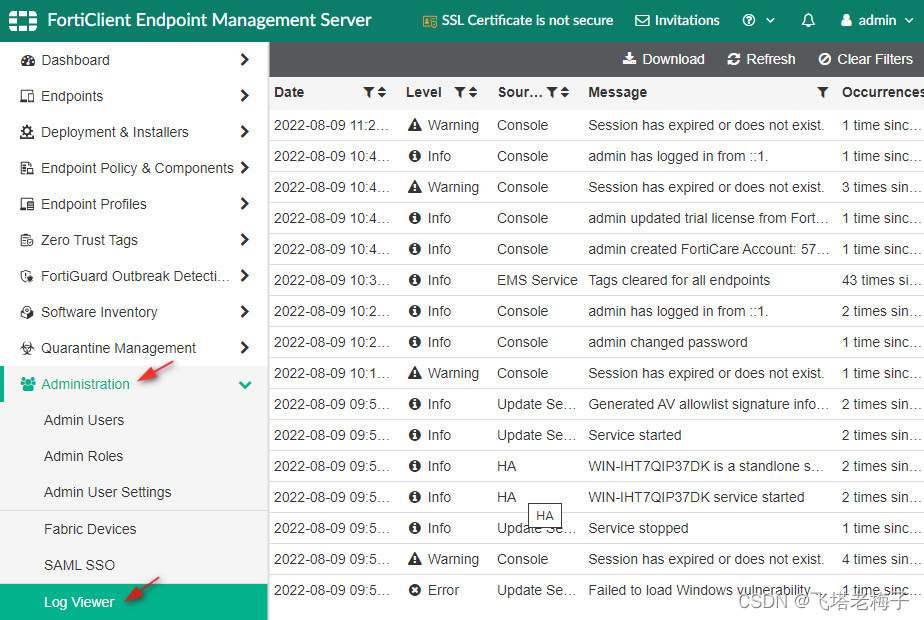924x620 pixels.
Task: Click the FortiGuard Outbreak Detection icon
Action: click(x=27, y=276)
